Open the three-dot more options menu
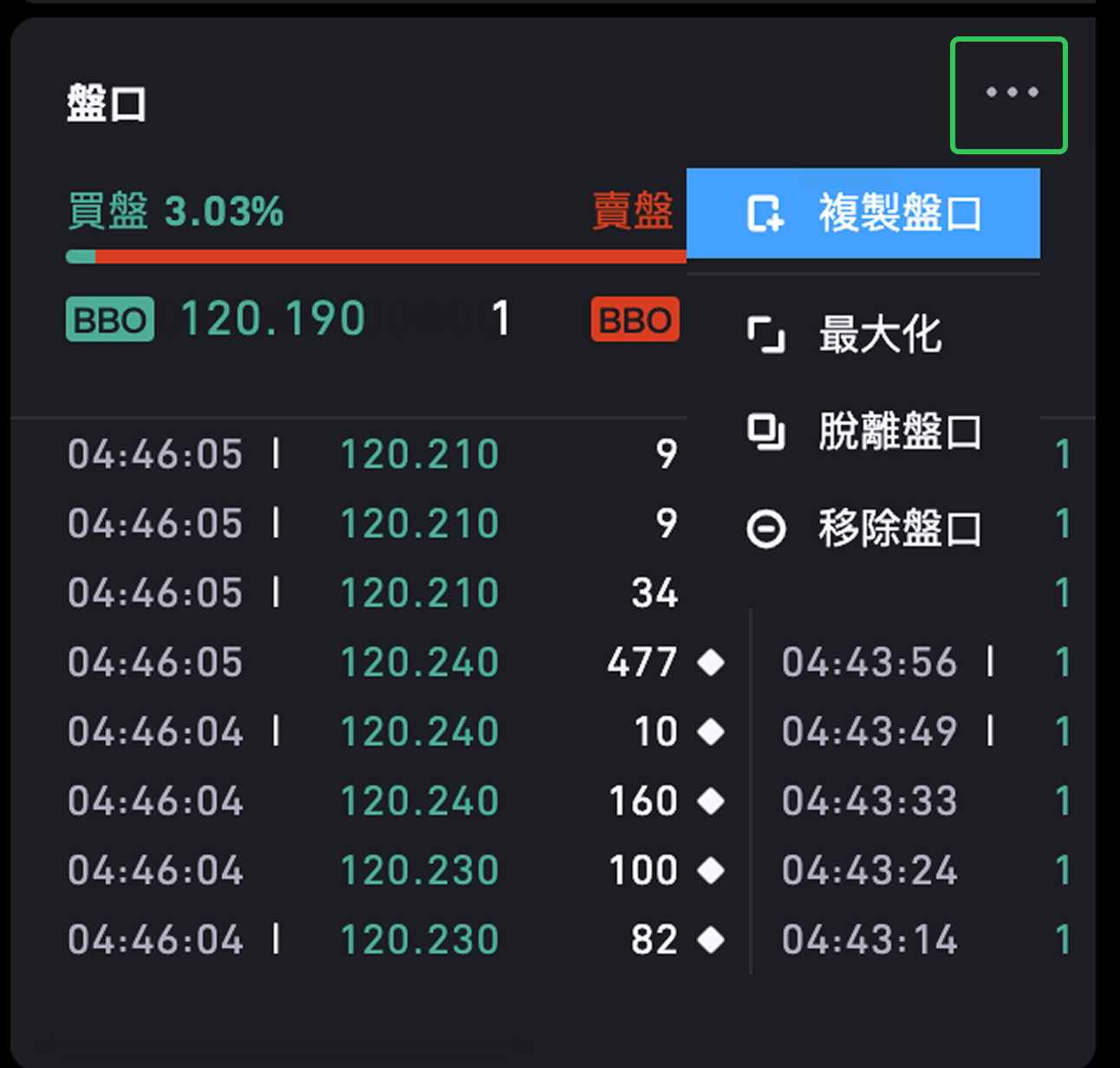 [1010, 94]
